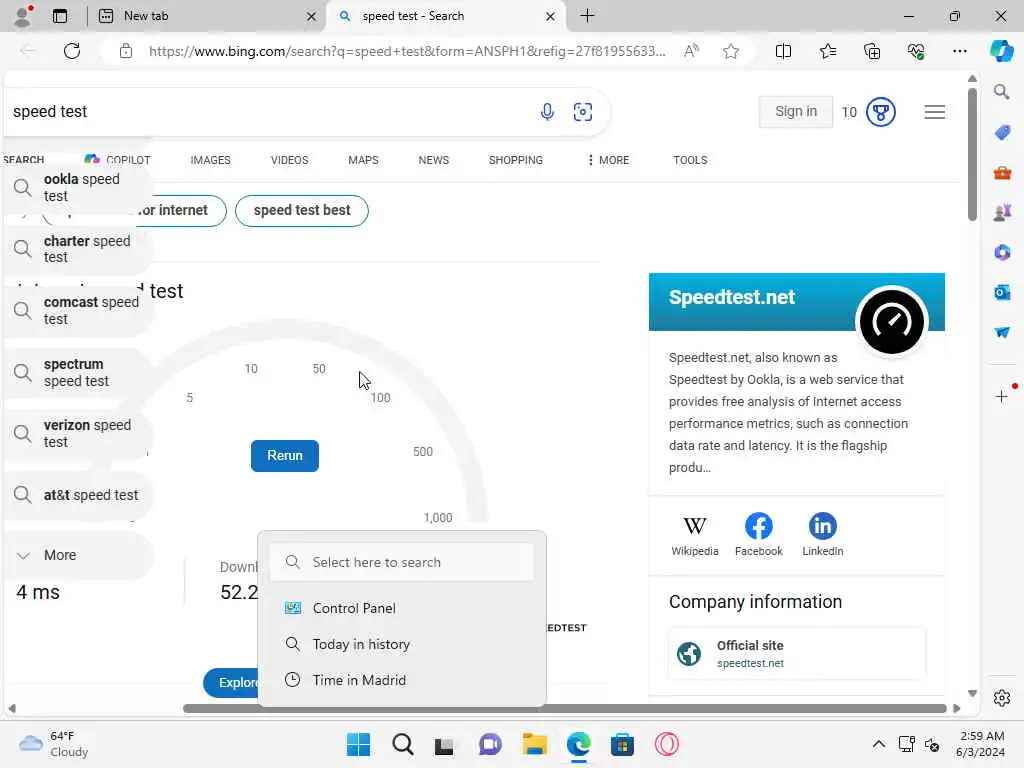
Task: Switch to Images results tab
Action: (x=210, y=160)
